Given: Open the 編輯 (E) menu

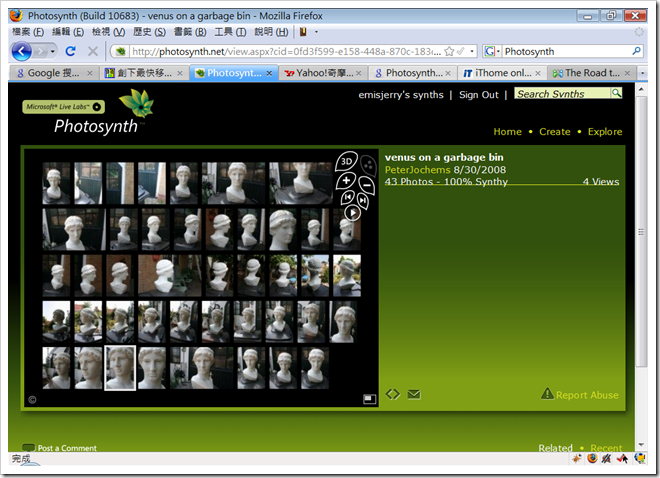Looking at the screenshot, I should (67, 32).
